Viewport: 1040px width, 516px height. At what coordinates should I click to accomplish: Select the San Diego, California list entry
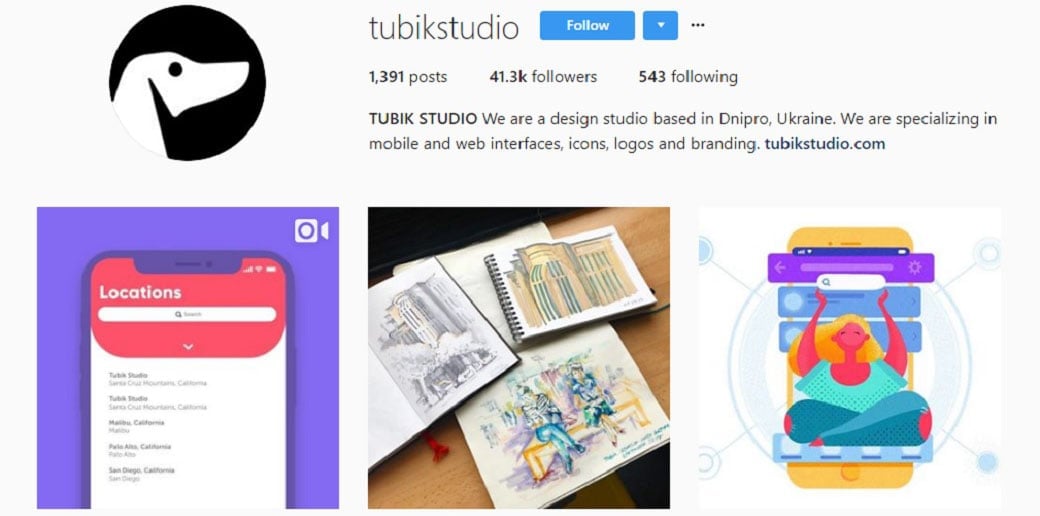click(x=141, y=474)
